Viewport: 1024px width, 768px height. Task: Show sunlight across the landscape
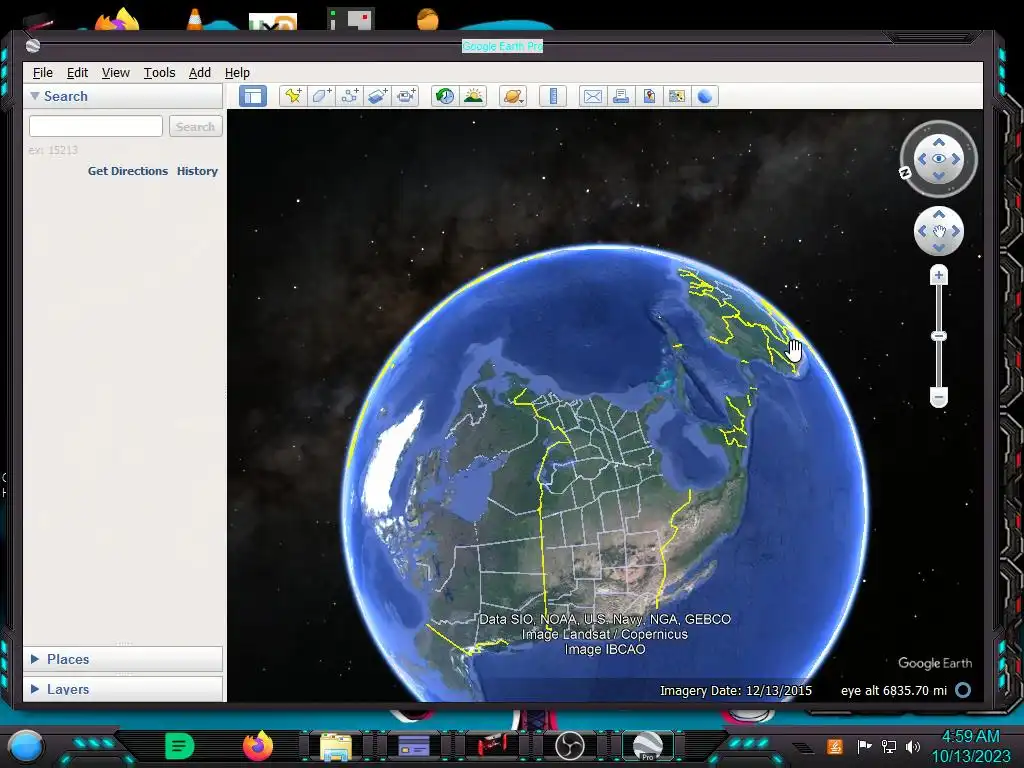(x=473, y=96)
